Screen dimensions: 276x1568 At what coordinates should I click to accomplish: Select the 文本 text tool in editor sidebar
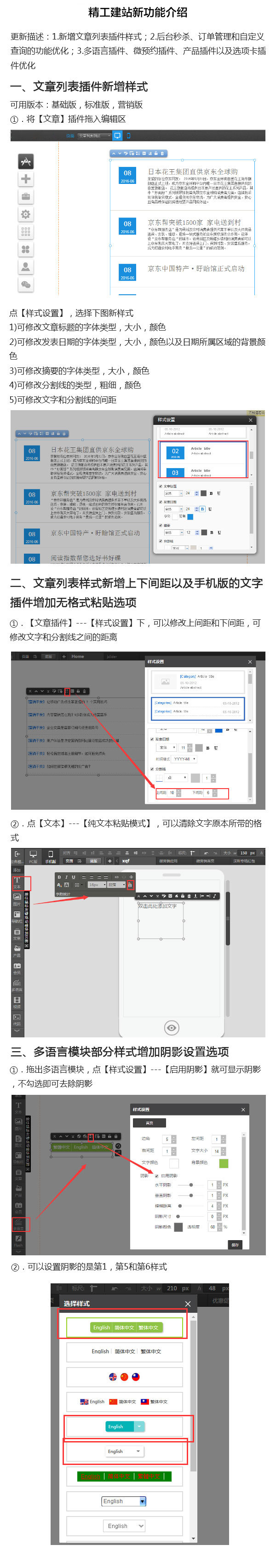17,882
